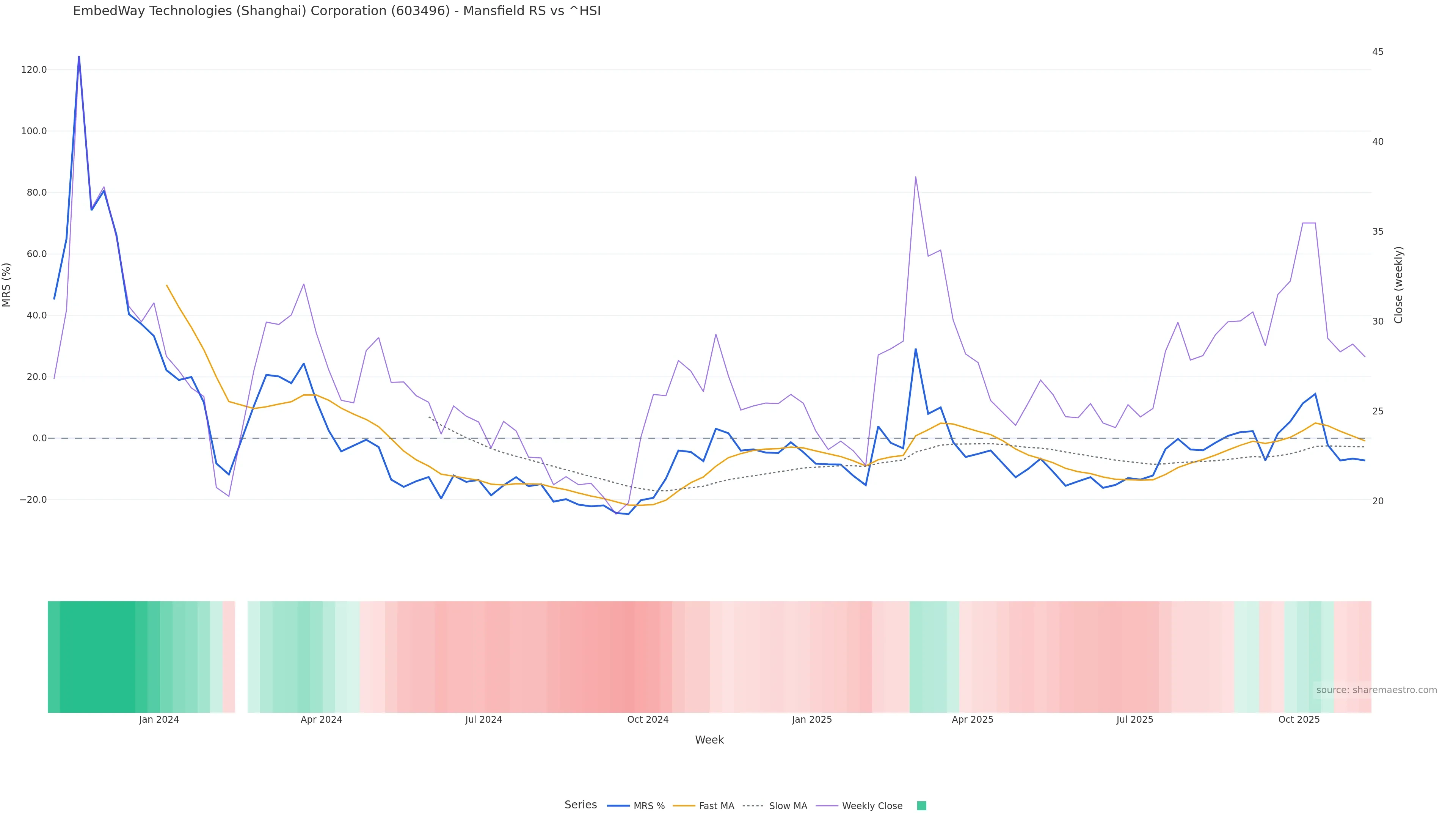Click the Week x-axis title
This screenshot has width=1456, height=819.
[x=709, y=740]
